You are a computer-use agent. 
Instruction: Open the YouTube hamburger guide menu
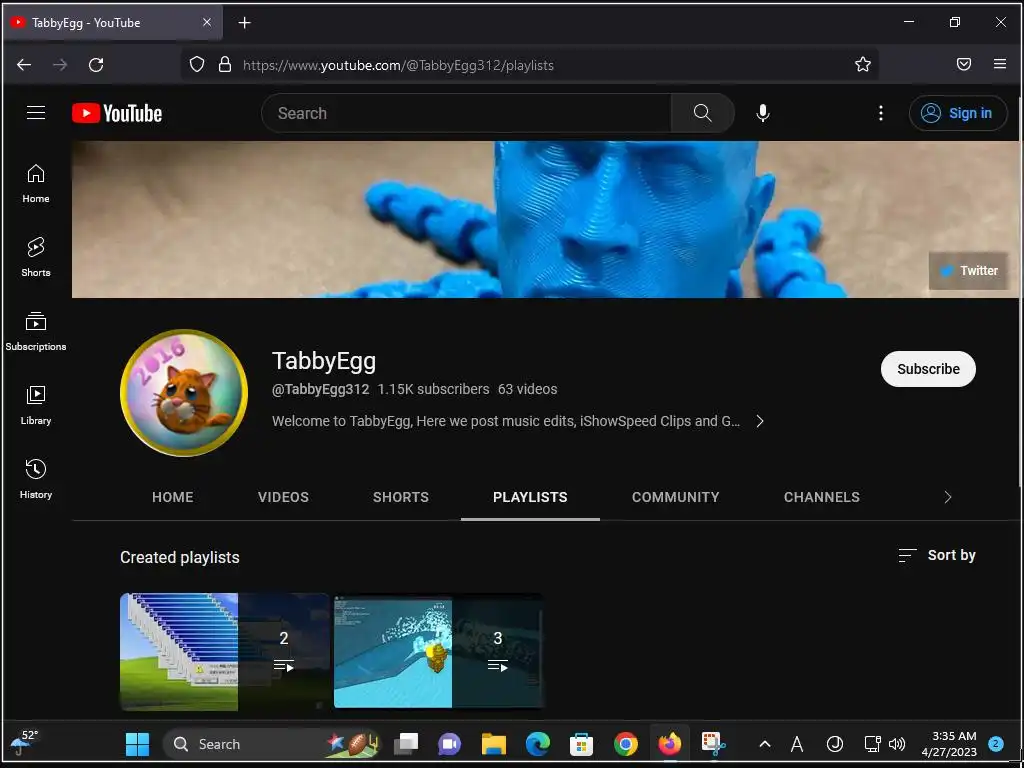tap(36, 113)
